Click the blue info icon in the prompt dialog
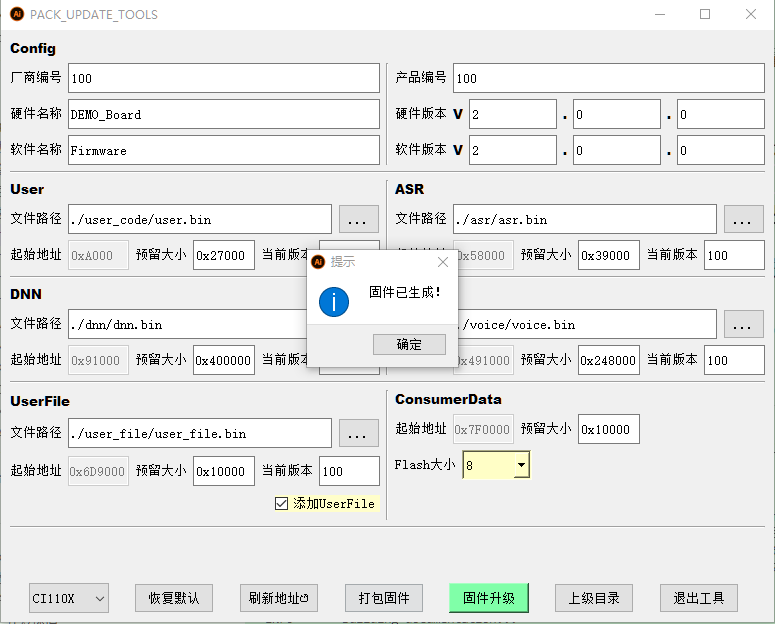The image size is (775, 624). pos(334,302)
